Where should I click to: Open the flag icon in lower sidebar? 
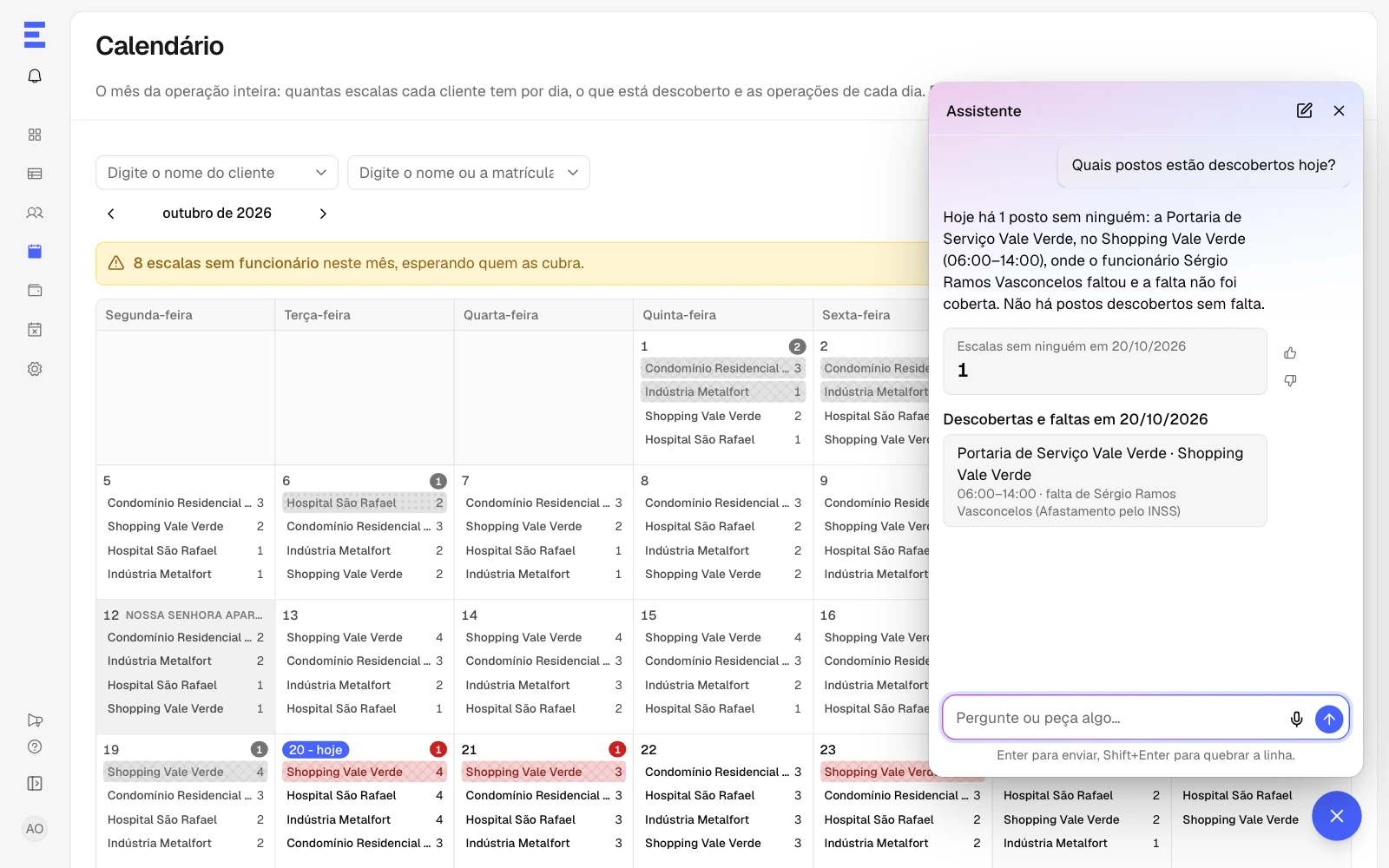click(x=35, y=720)
